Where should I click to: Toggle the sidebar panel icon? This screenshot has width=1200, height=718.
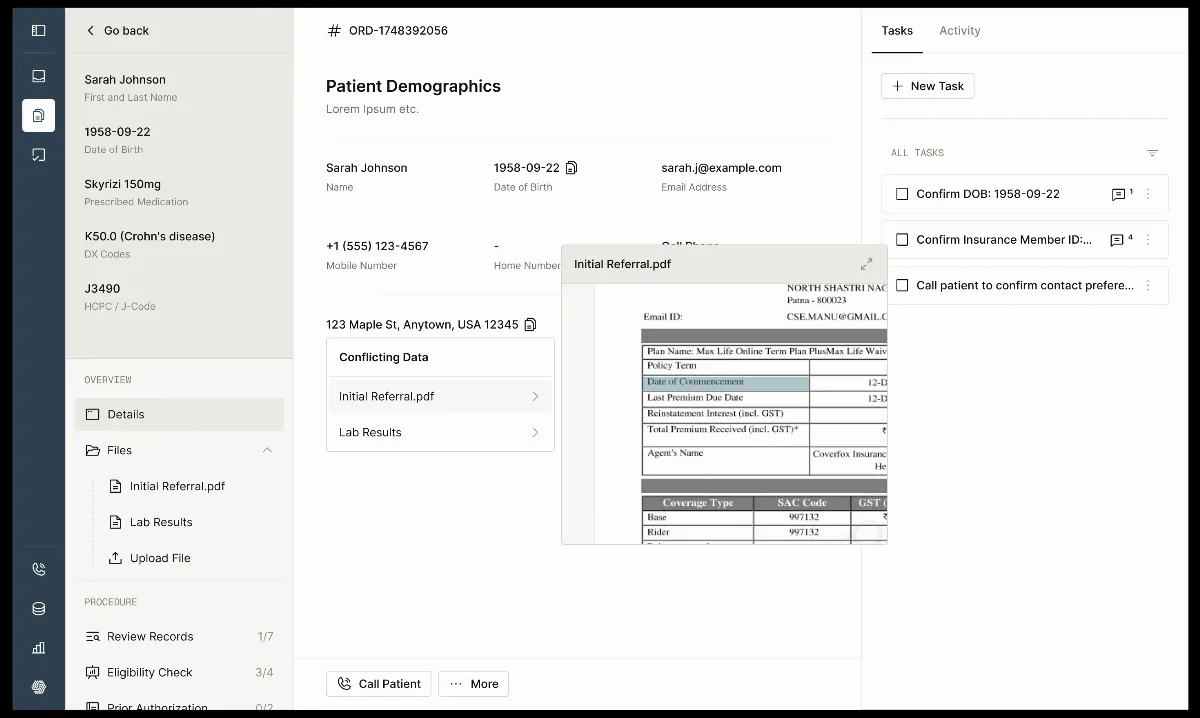38,30
